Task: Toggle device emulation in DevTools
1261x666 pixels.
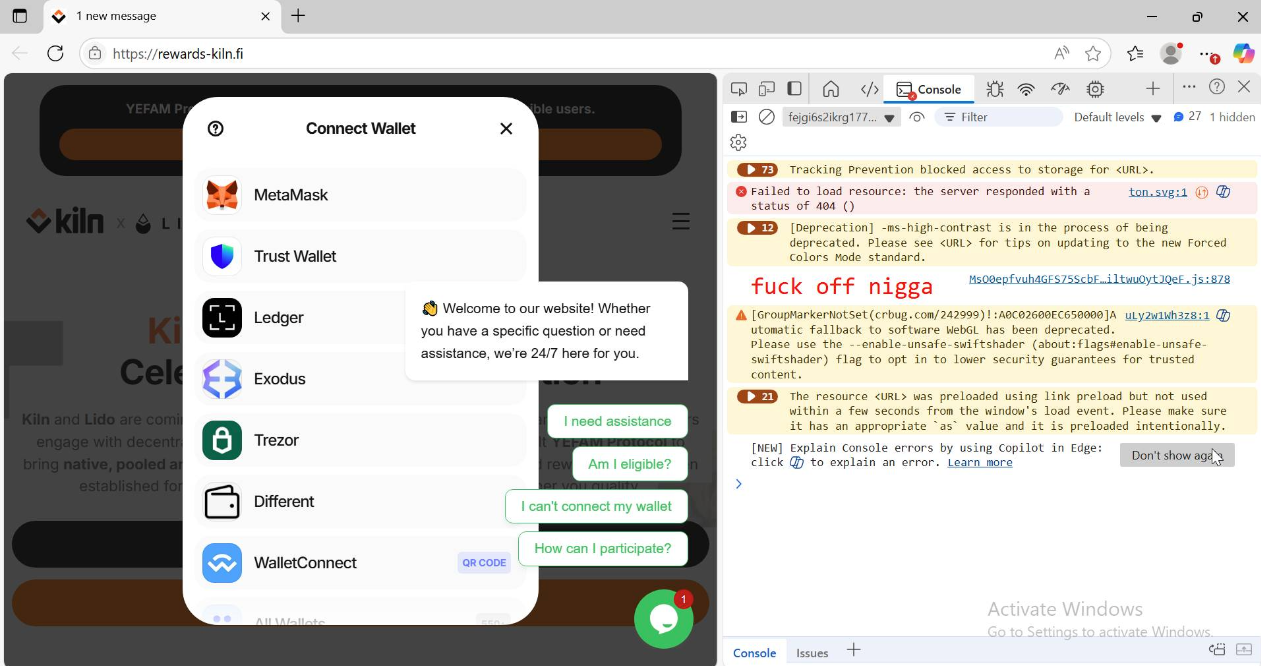Action: coord(767,89)
